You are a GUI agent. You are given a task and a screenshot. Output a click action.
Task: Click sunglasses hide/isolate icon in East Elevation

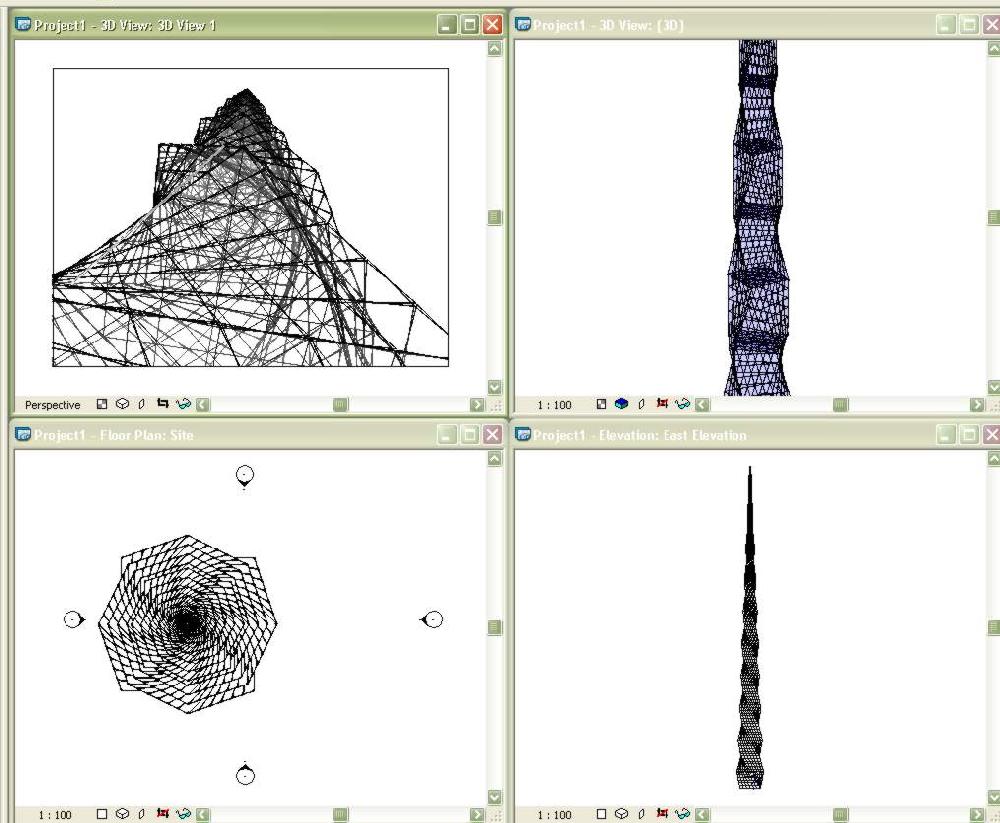click(x=682, y=813)
